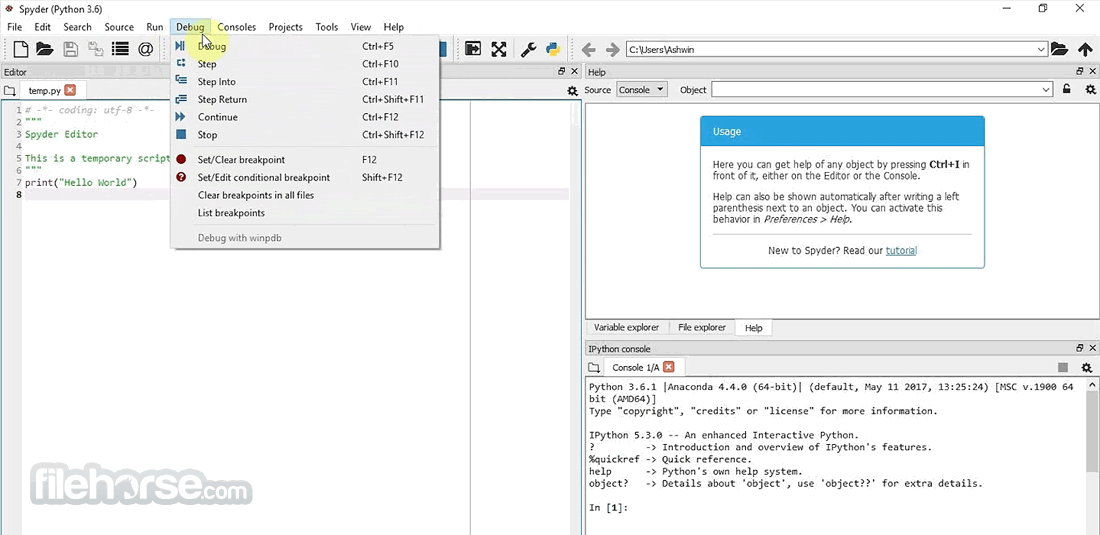The width and height of the screenshot is (1100, 535).
Task: Close the Help pane
Action: coord(1092,72)
